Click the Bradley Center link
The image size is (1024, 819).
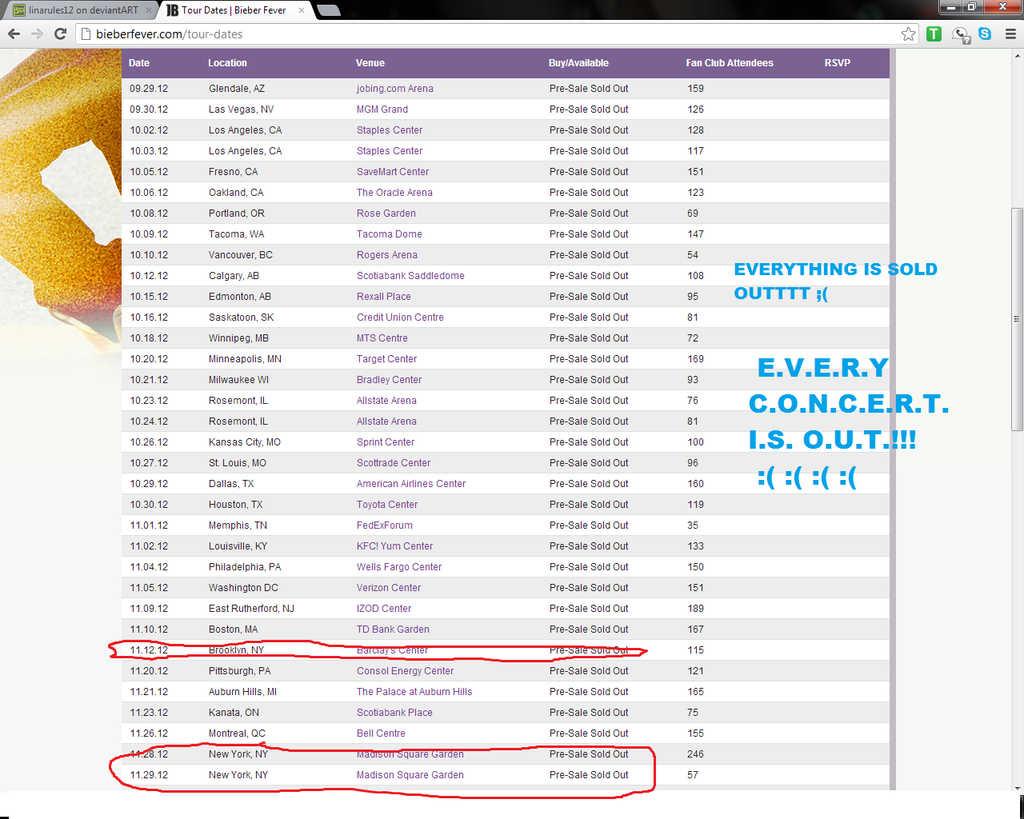389,380
